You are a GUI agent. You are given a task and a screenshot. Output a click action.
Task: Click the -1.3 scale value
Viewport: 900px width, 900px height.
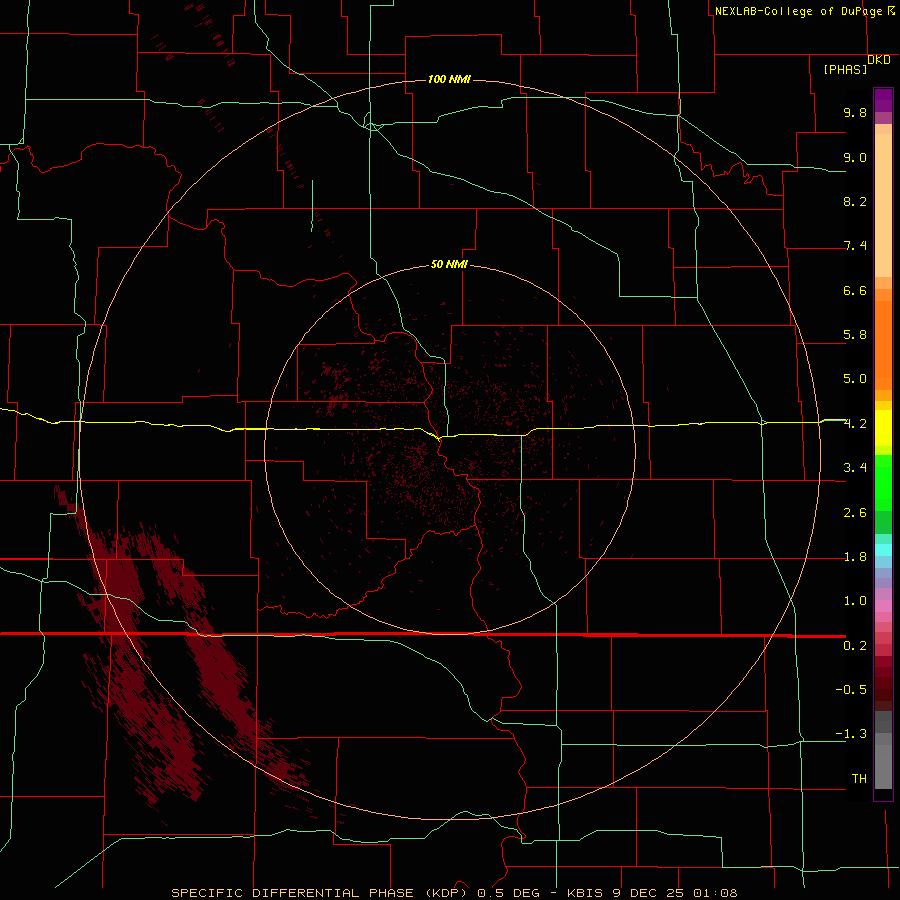tap(851, 734)
